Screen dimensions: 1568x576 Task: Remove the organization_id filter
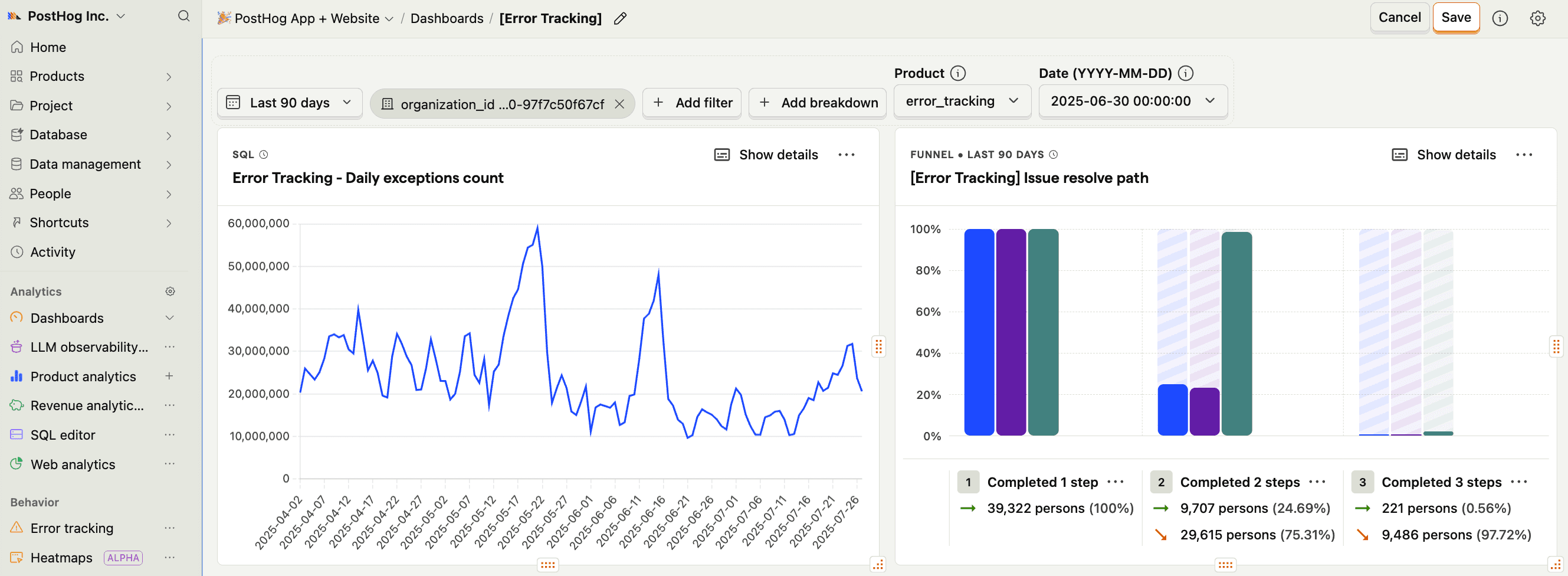coord(619,104)
